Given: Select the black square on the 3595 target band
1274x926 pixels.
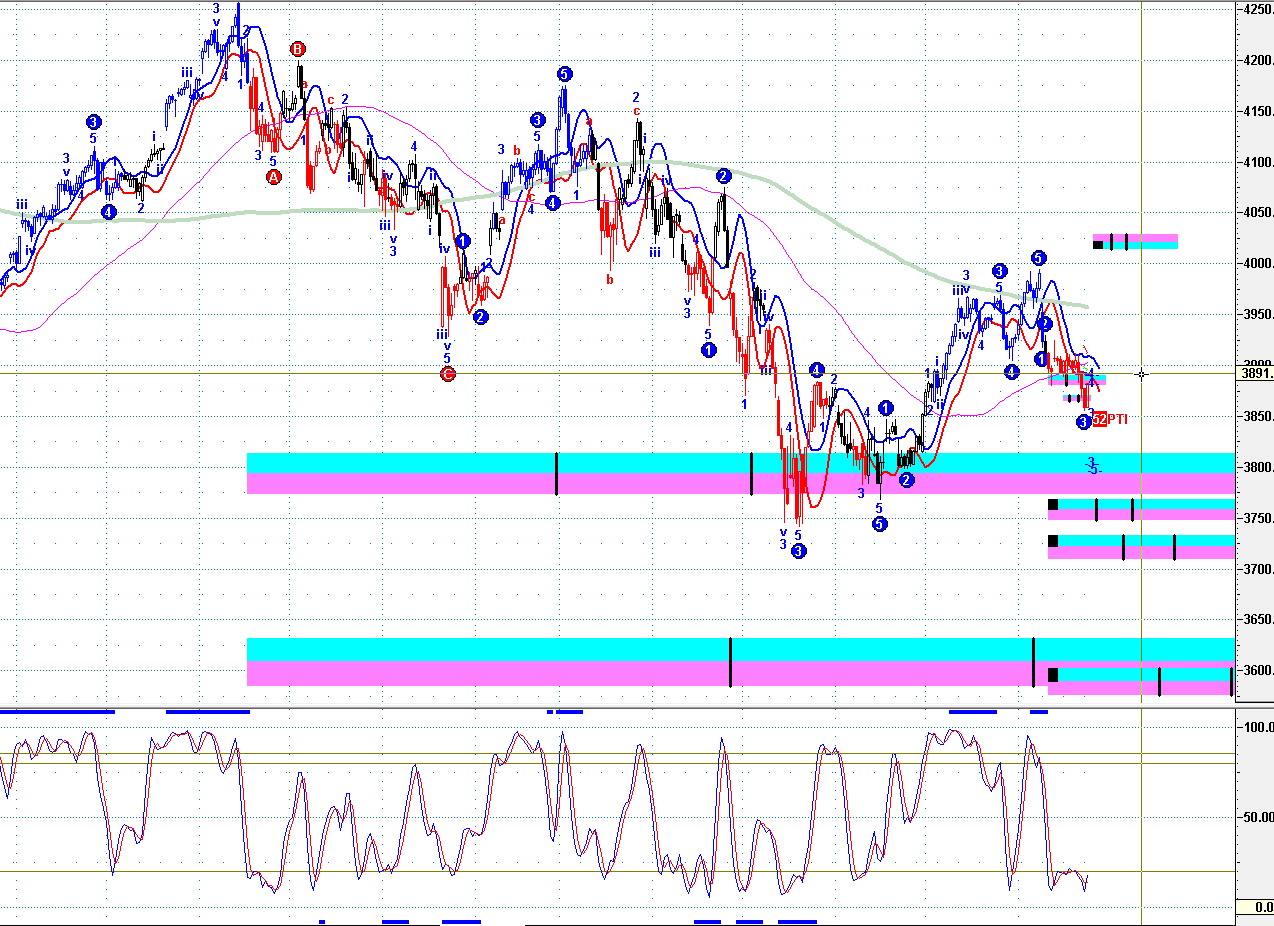Looking at the screenshot, I should (x=1053, y=674).
